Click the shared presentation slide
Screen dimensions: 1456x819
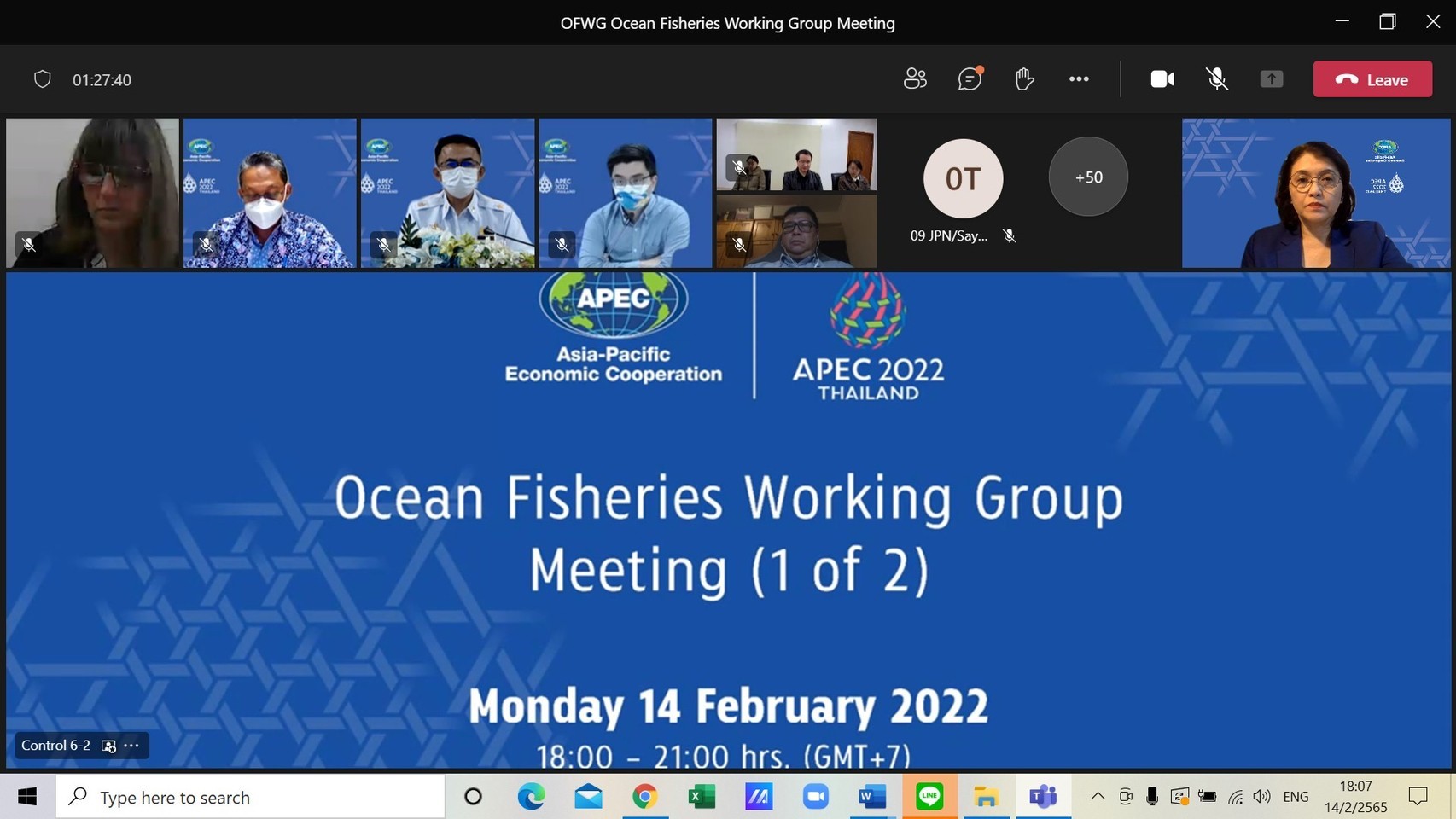(728, 520)
